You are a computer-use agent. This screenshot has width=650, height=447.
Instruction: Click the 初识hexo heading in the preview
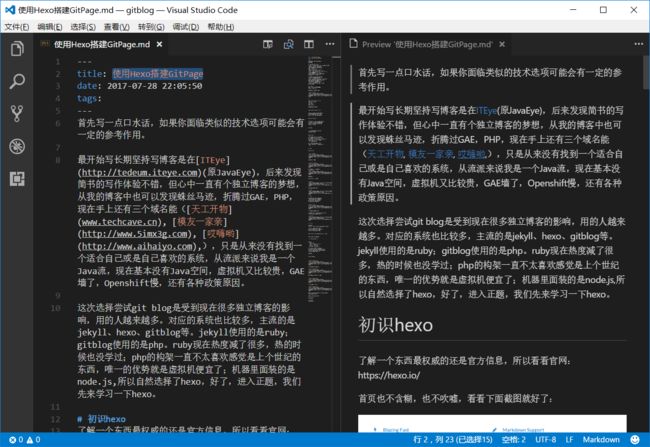tap(395, 325)
